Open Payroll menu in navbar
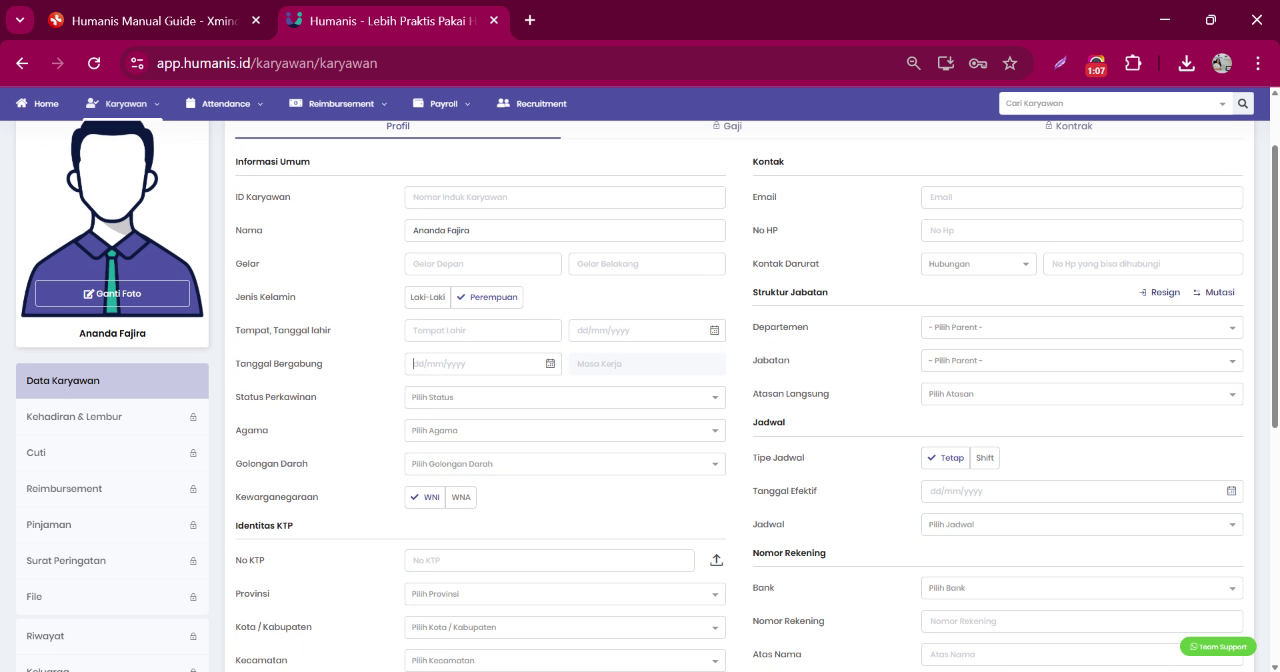The height and width of the screenshot is (672, 1280). [442, 103]
